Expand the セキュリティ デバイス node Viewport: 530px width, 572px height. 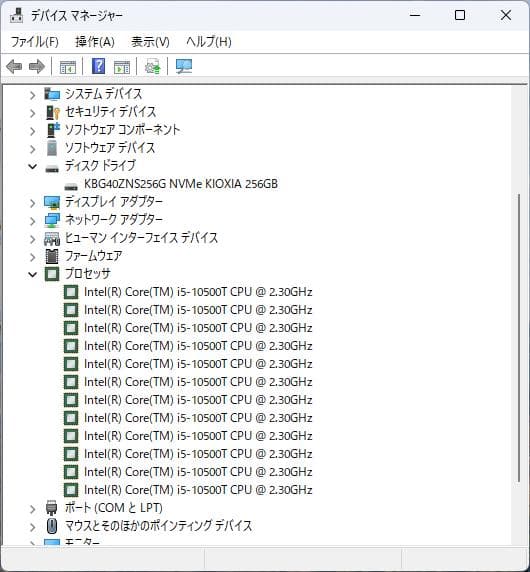point(32,113)
